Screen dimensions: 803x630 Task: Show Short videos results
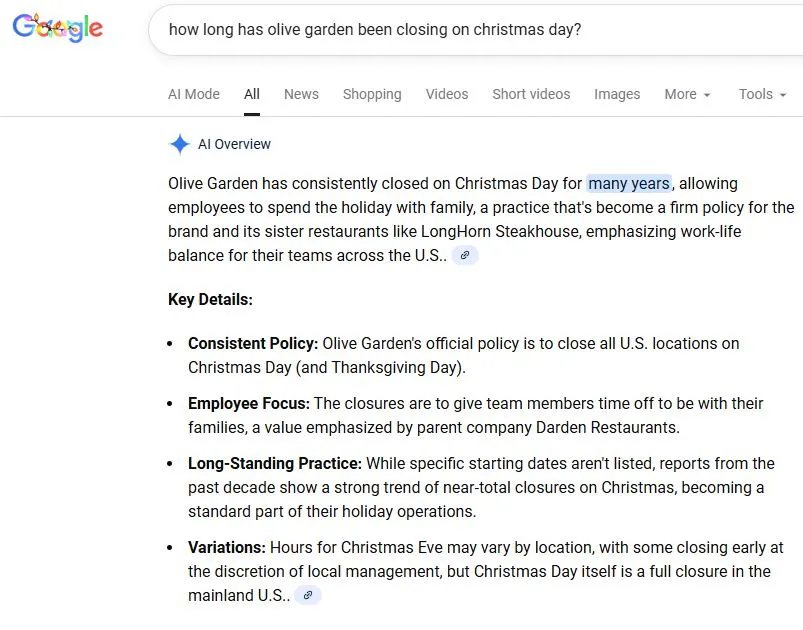[531, 94]
